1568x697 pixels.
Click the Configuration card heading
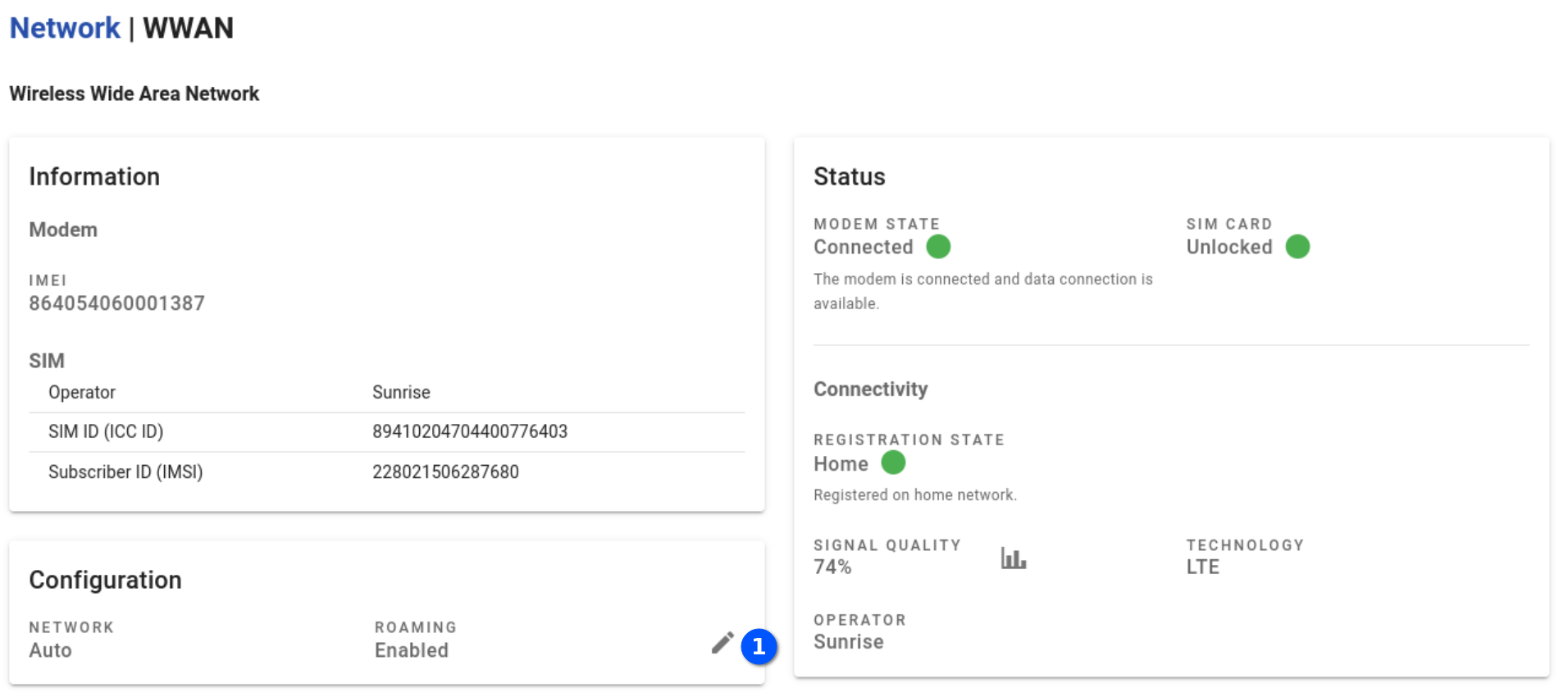tap(105, 580)
